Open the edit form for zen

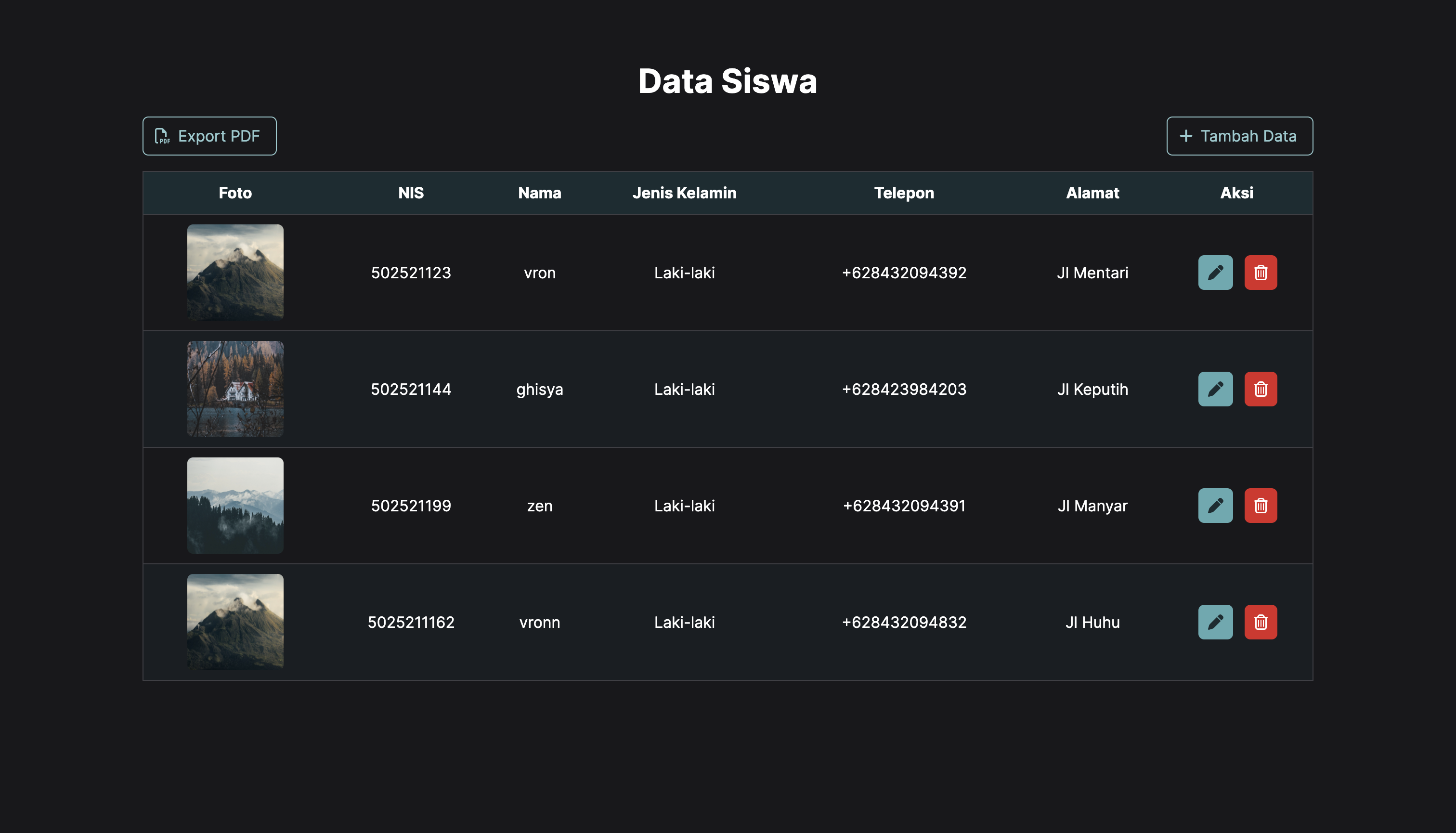click(1215, 505)
